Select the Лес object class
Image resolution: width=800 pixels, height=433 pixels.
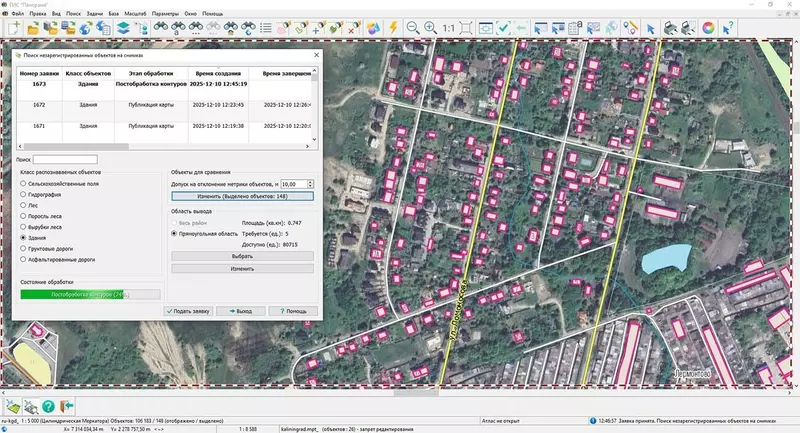coord(23,205)
